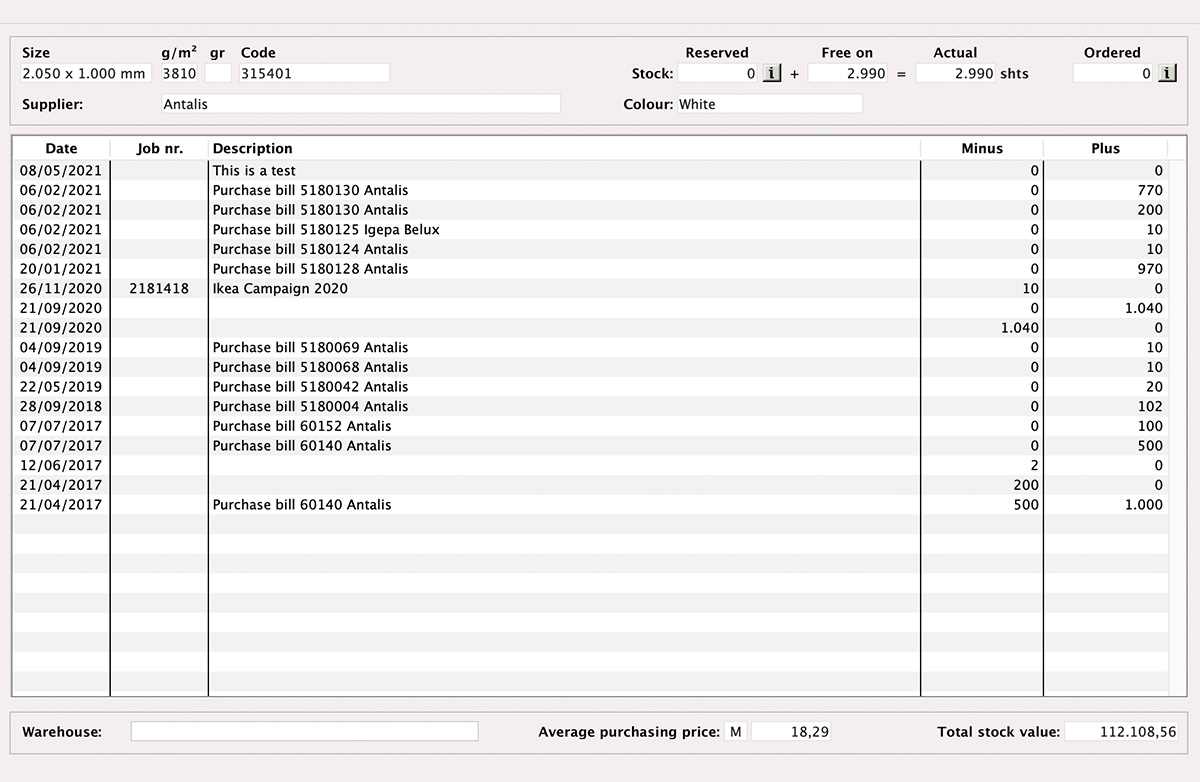
Task: Click the Description column header
Action: 564,148
